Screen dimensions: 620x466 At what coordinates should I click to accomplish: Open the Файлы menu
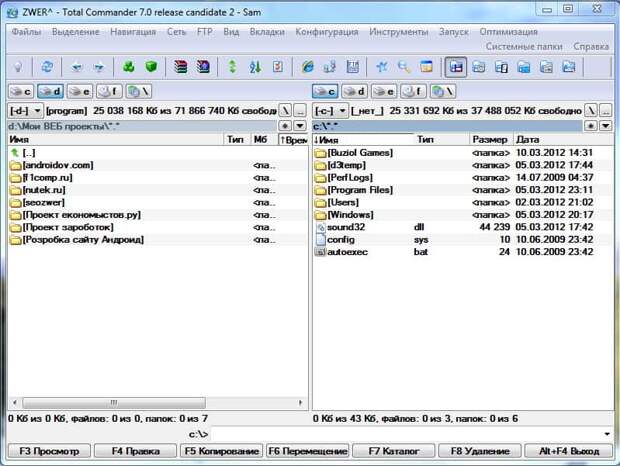click(x=26, y=32)
